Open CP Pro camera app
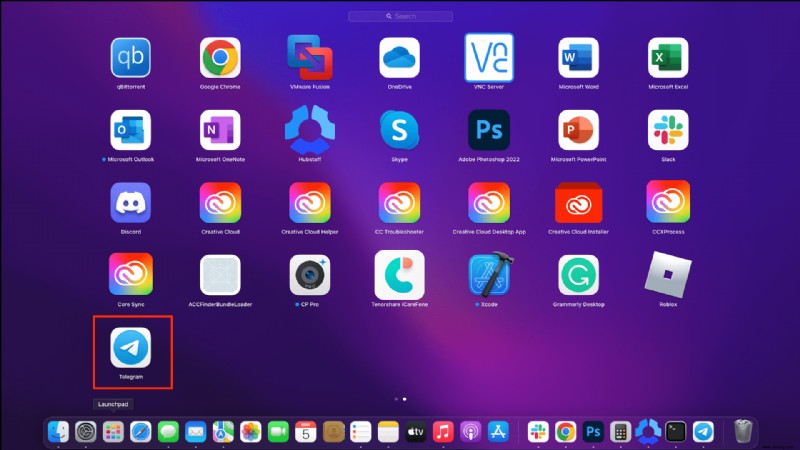800x450 pixels. [310, 275]
